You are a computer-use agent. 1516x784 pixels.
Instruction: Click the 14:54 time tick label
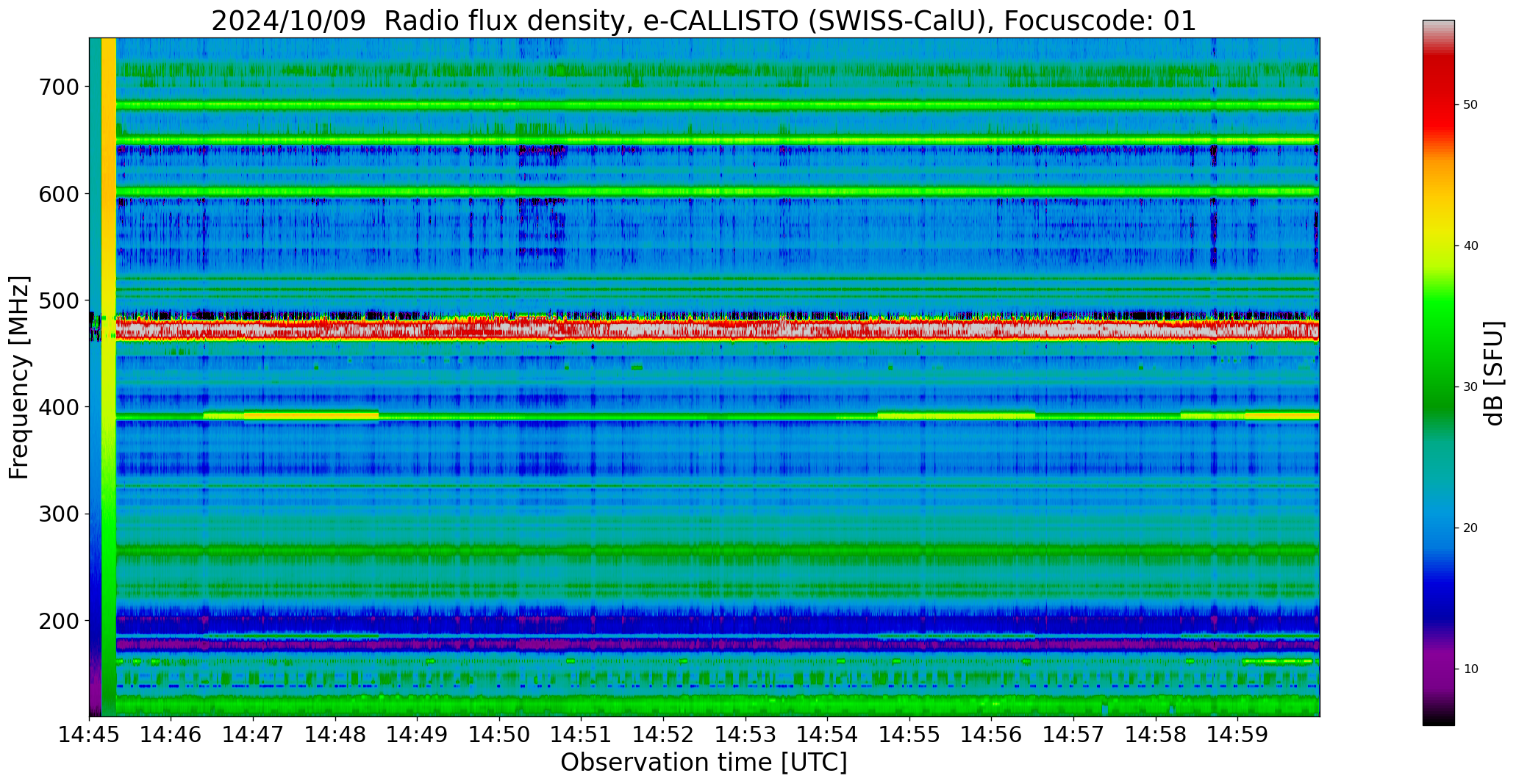click(828, 734)
